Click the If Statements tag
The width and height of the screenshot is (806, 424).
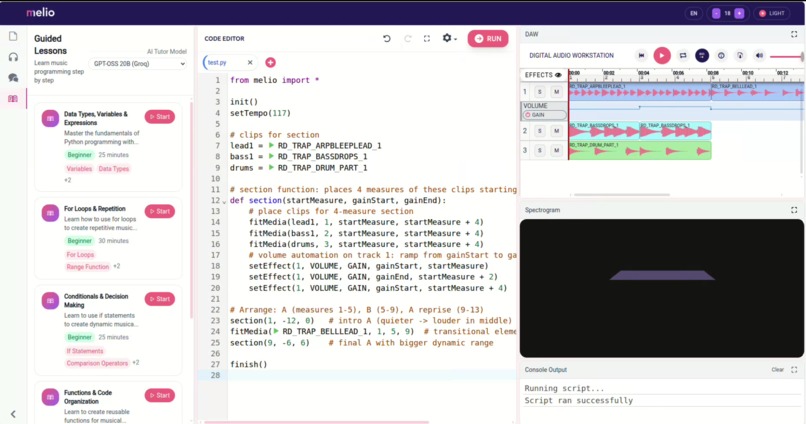point(85,351)
